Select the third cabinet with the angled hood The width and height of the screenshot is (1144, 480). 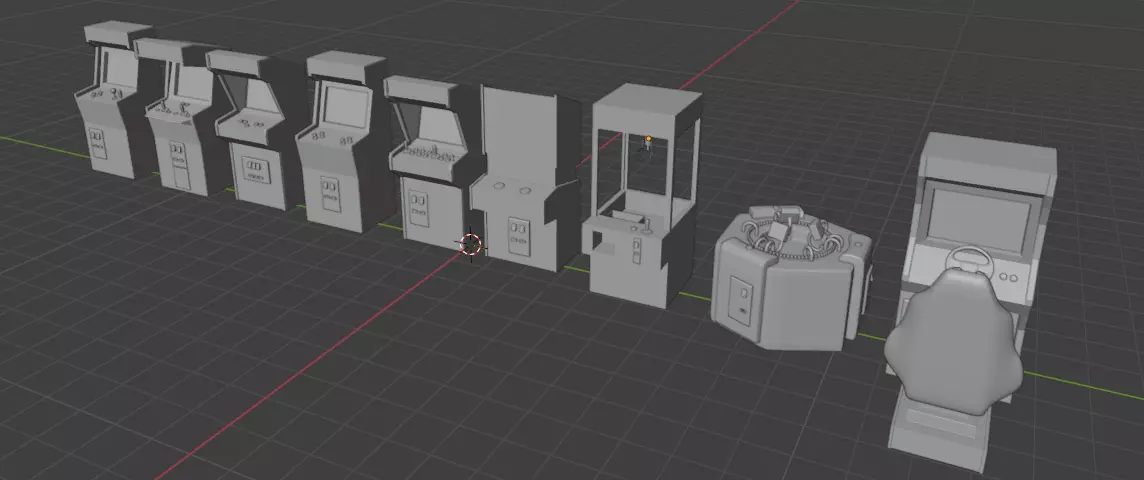pyautogui.click(x=255, y=130)
